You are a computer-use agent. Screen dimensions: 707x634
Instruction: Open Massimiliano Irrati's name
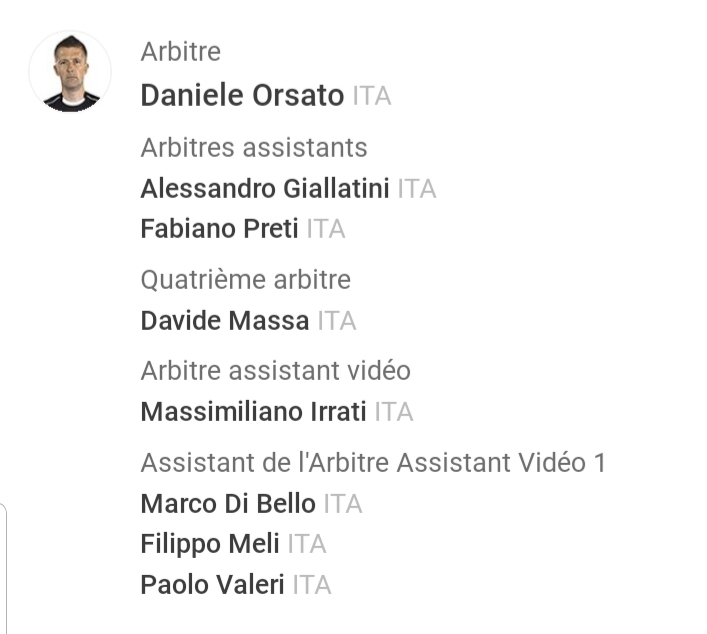(x=253, y=412)
